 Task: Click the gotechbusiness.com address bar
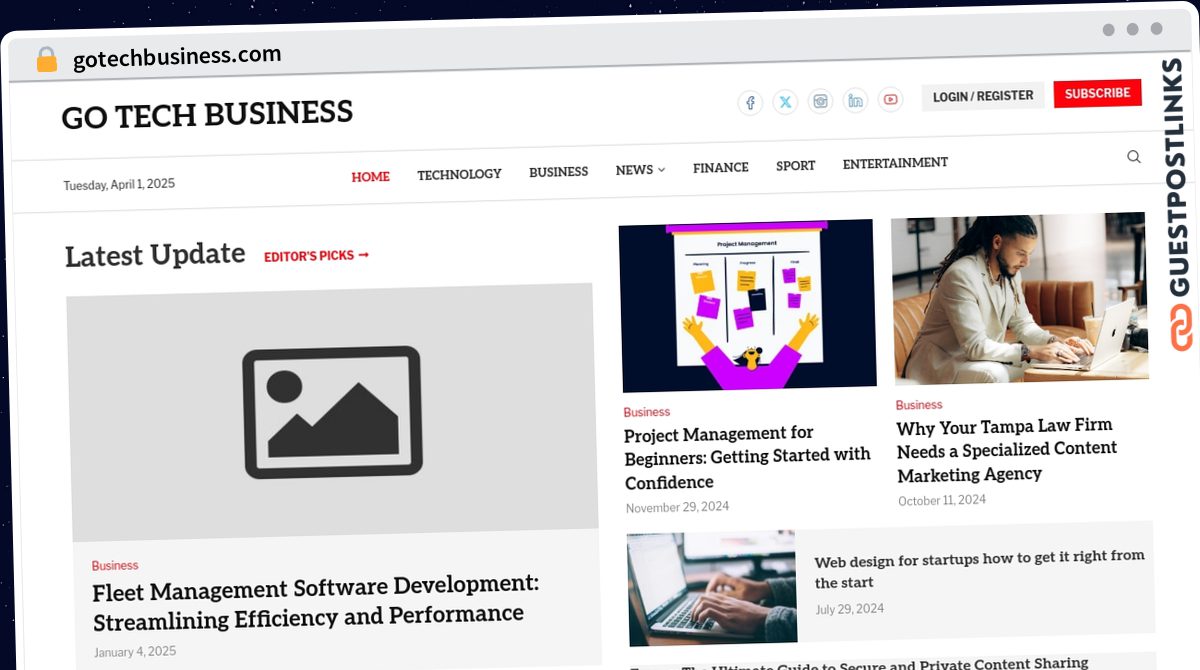[x=177, y=57]
